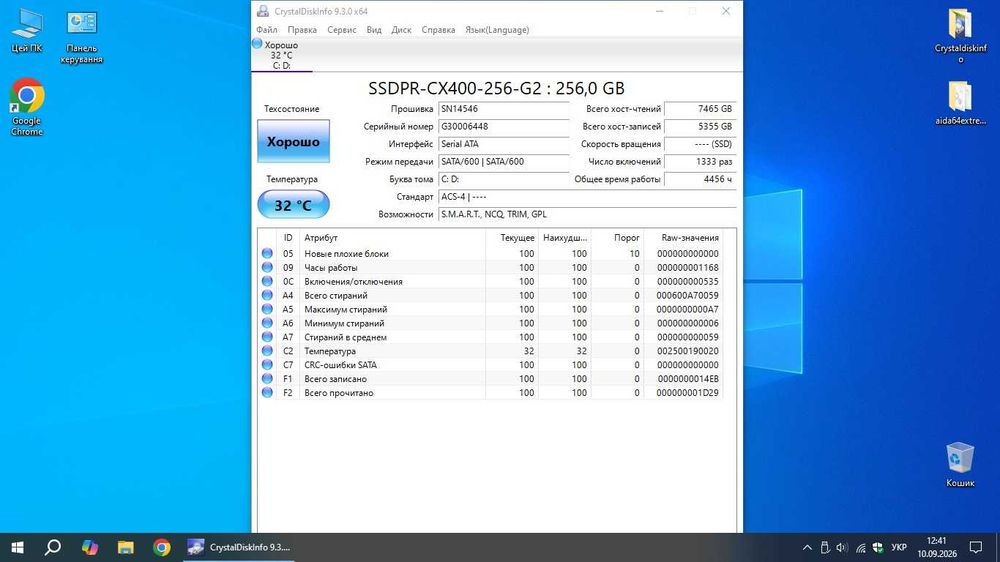Image resolution: width=1000 pixels, height=562 pixels.
Task: Open taskbar clock showing 12:41
Action: 937,547
